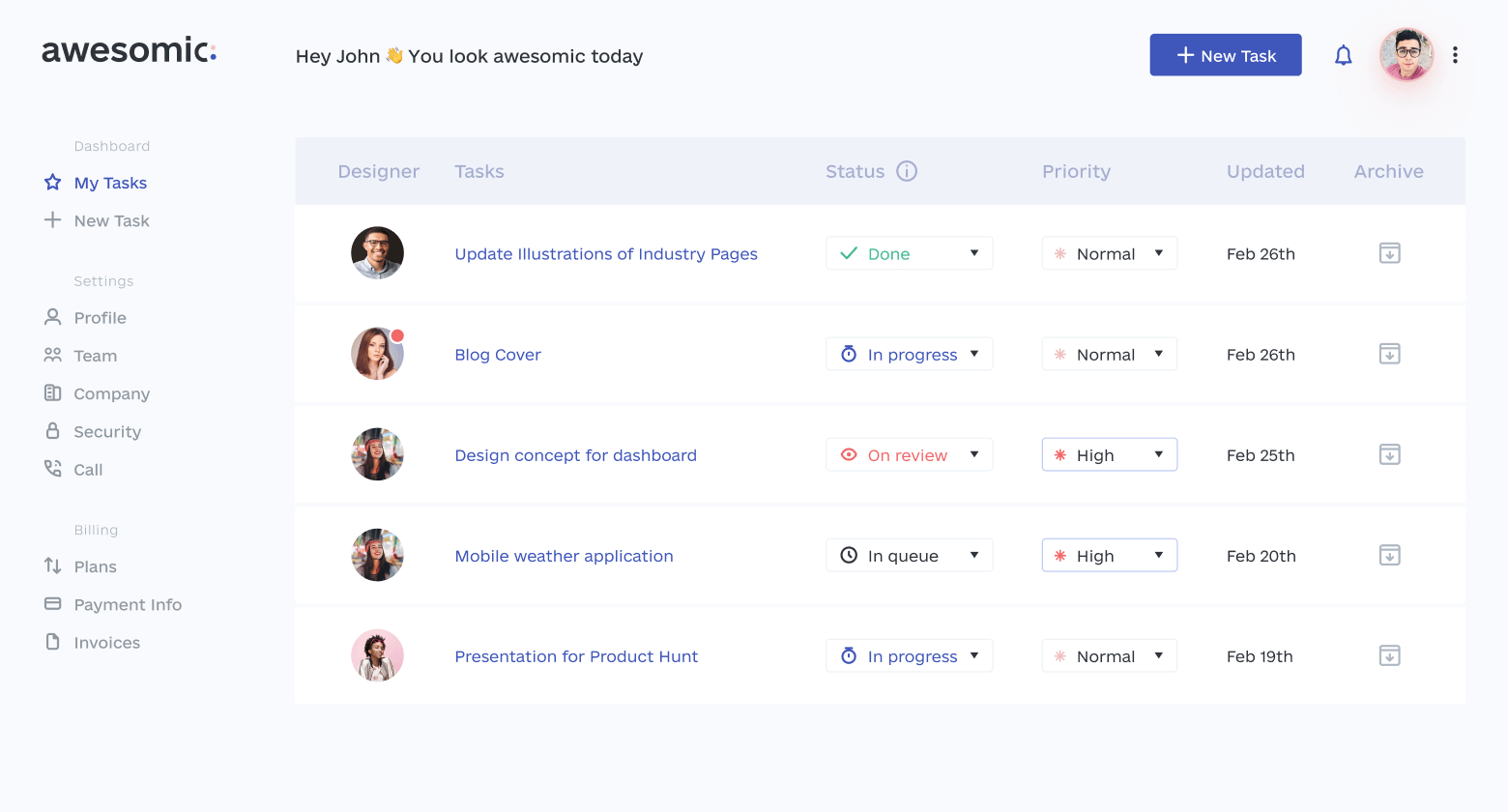Viewport: 1508px width, 812px height.
Task: Click the Status info icon
Action: point(907,171)
